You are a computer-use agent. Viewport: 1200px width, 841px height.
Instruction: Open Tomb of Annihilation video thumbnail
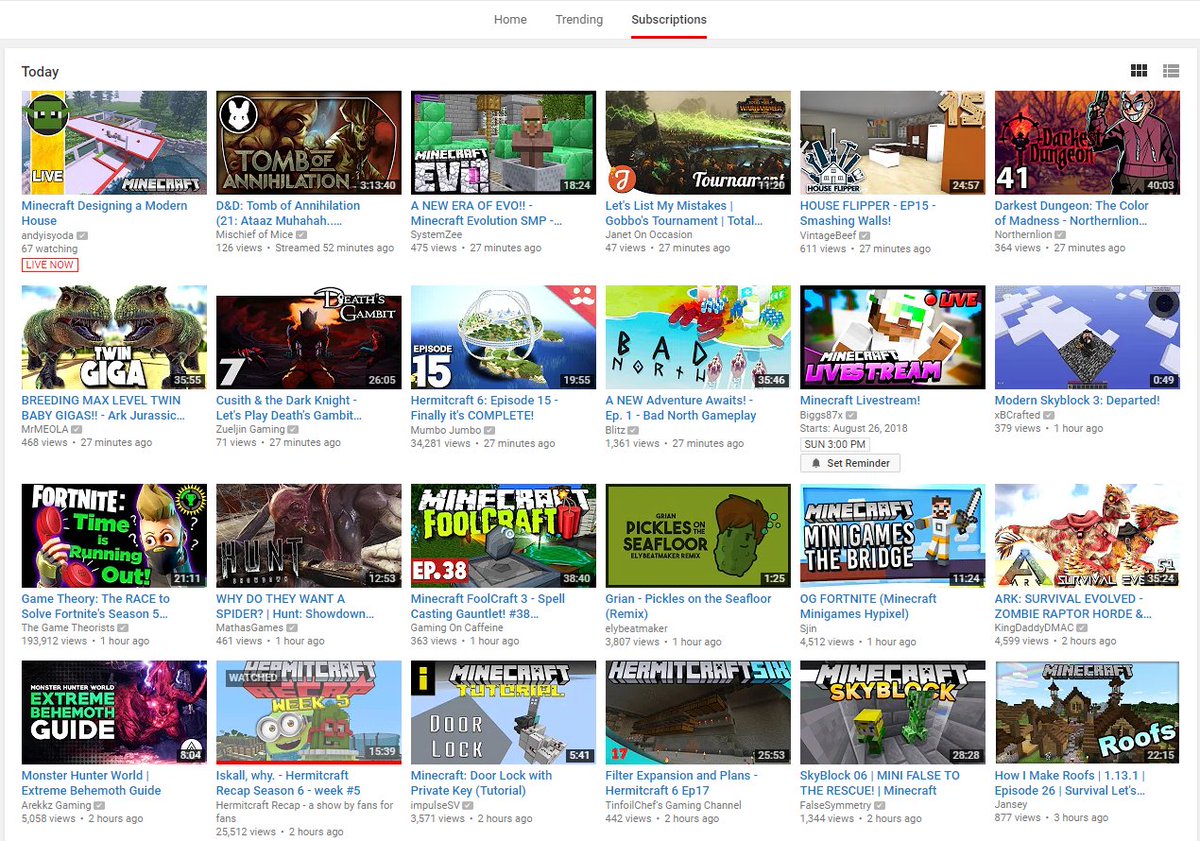pos(309,143)
